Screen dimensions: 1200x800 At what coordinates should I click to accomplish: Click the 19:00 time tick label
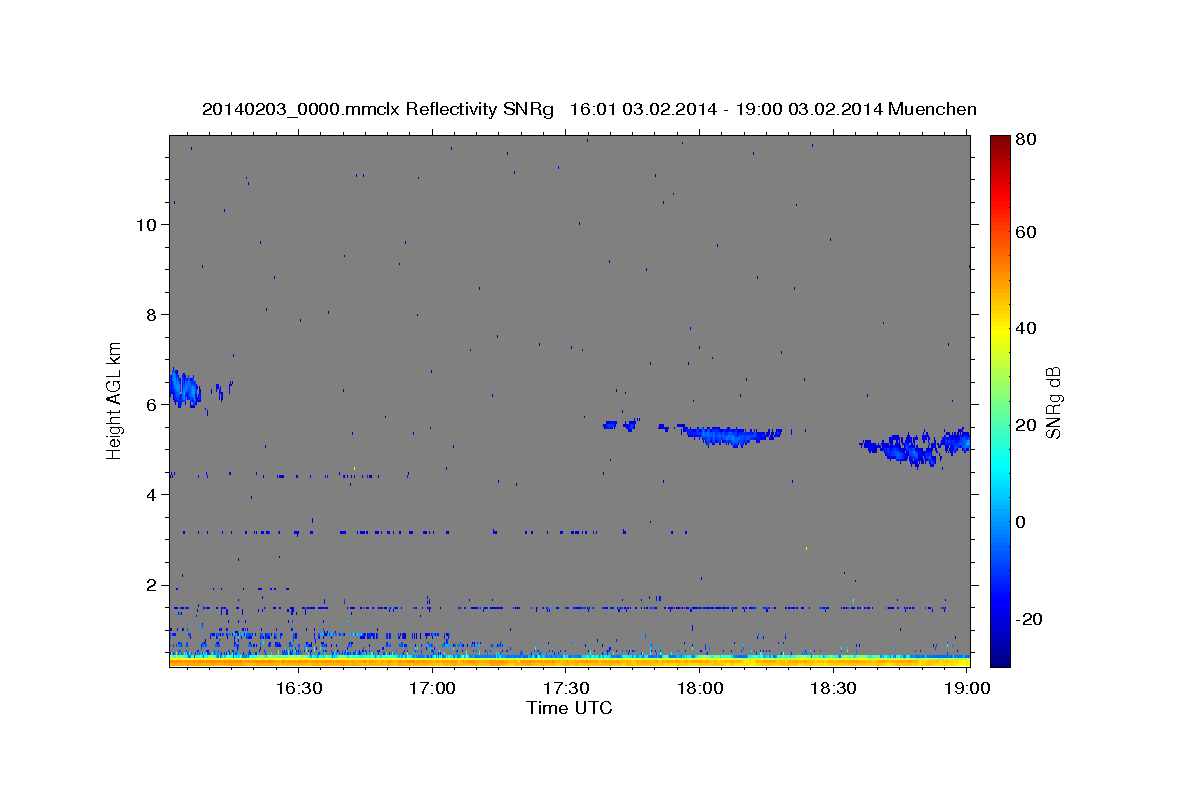(967, 688)
